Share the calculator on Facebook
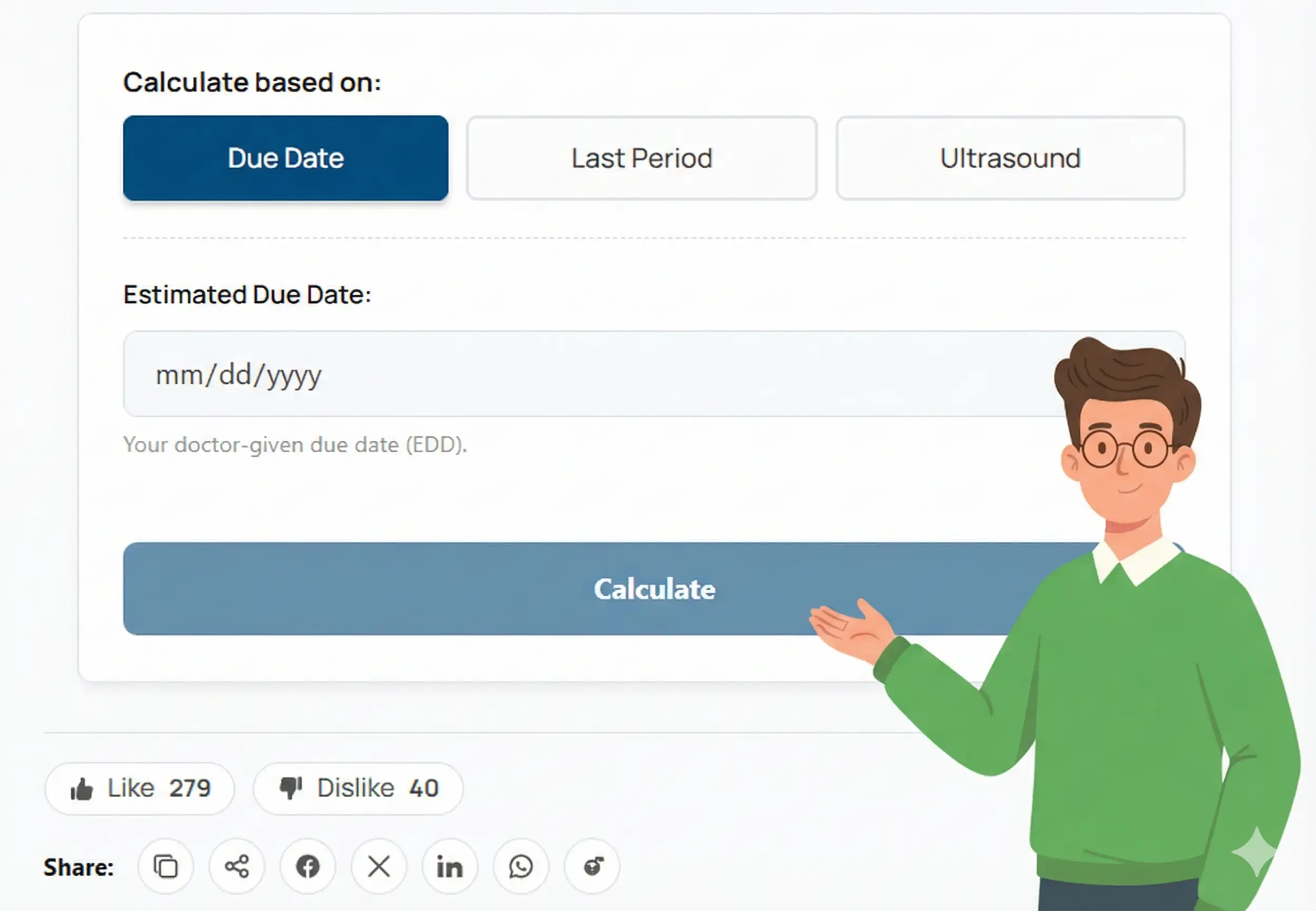The height and width of the screenshot is (911, 1316). [307, 867]
